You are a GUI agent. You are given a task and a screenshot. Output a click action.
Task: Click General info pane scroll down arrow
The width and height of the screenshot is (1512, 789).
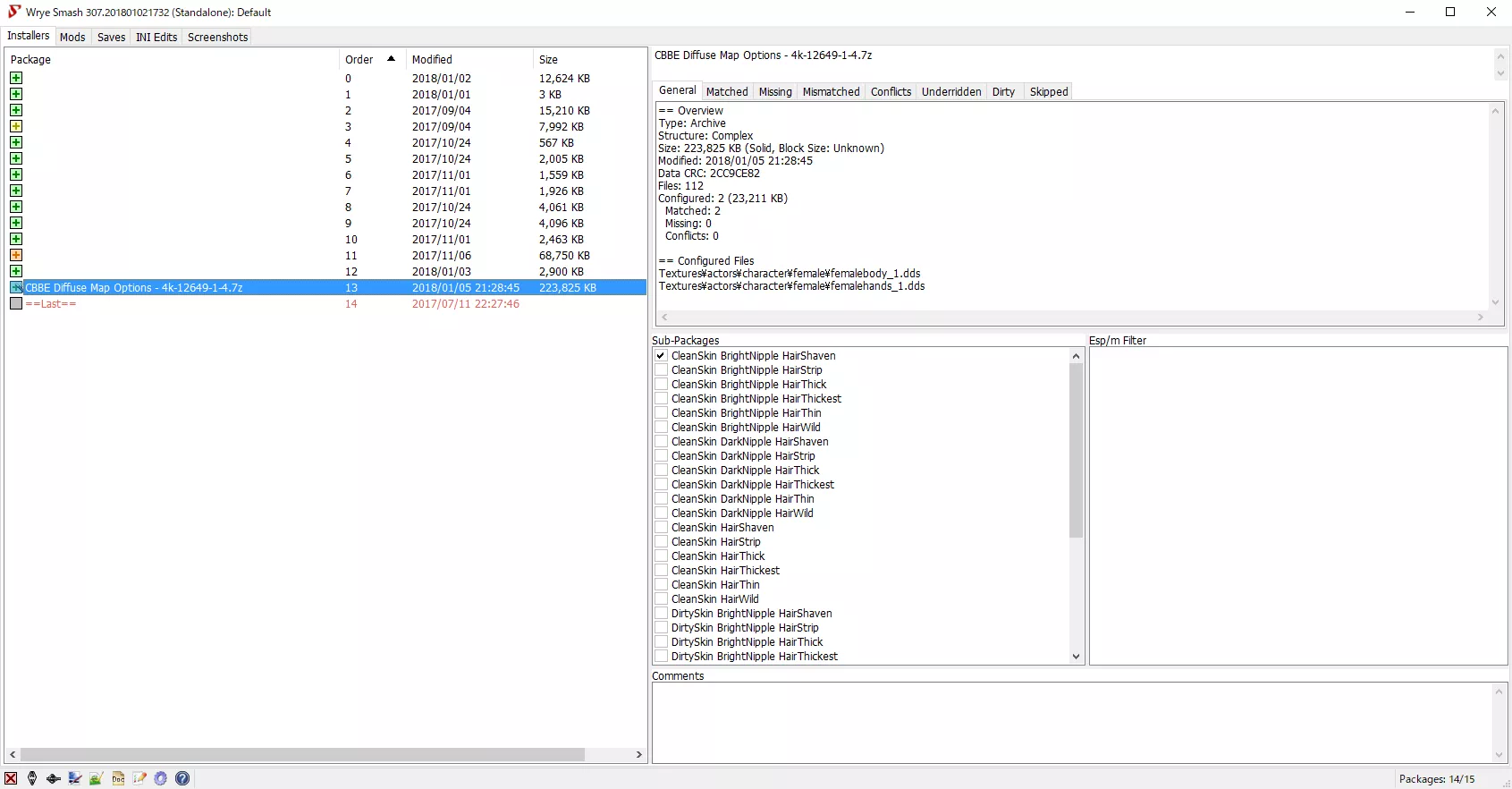coord(1495,302)
